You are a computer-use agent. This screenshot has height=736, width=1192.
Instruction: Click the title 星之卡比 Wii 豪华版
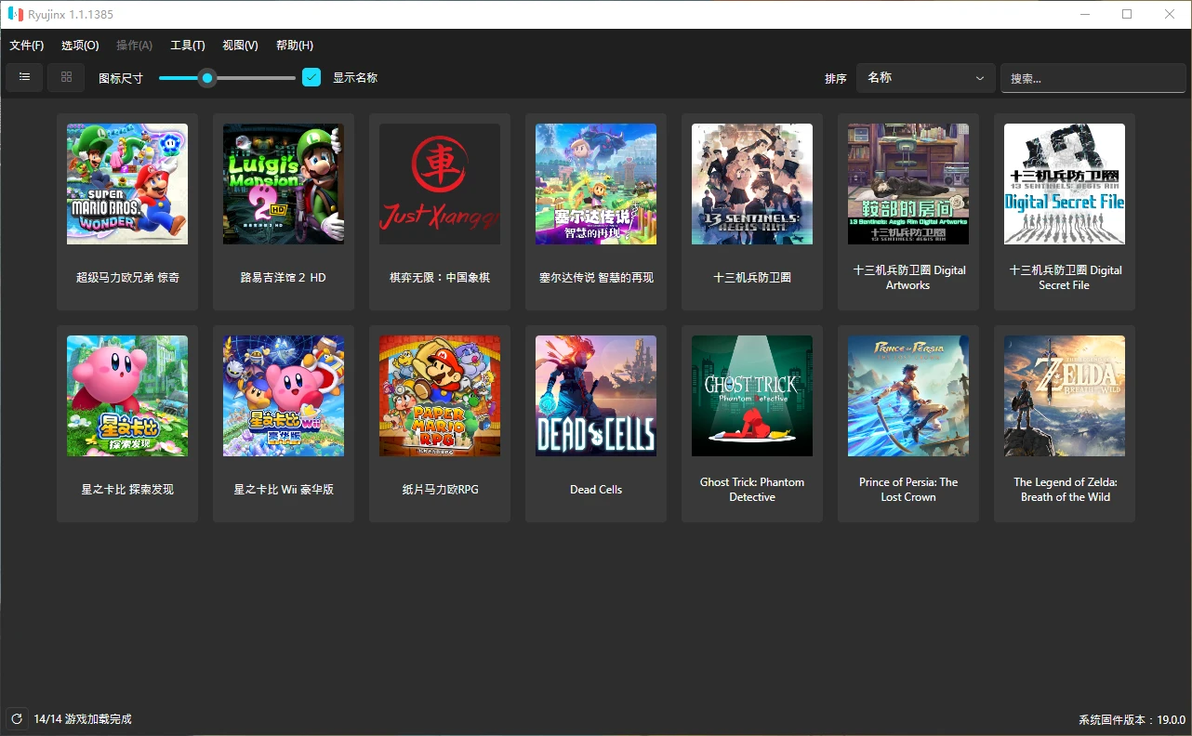coord(284,490)
